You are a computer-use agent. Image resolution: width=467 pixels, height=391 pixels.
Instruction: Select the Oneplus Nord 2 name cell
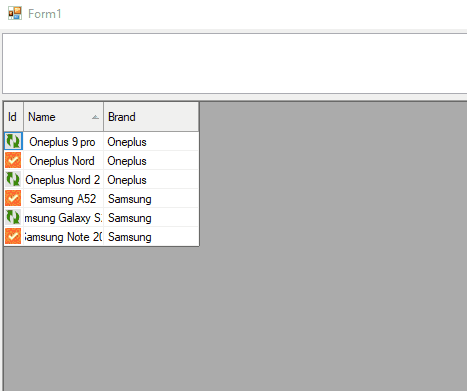pos(63,179)
